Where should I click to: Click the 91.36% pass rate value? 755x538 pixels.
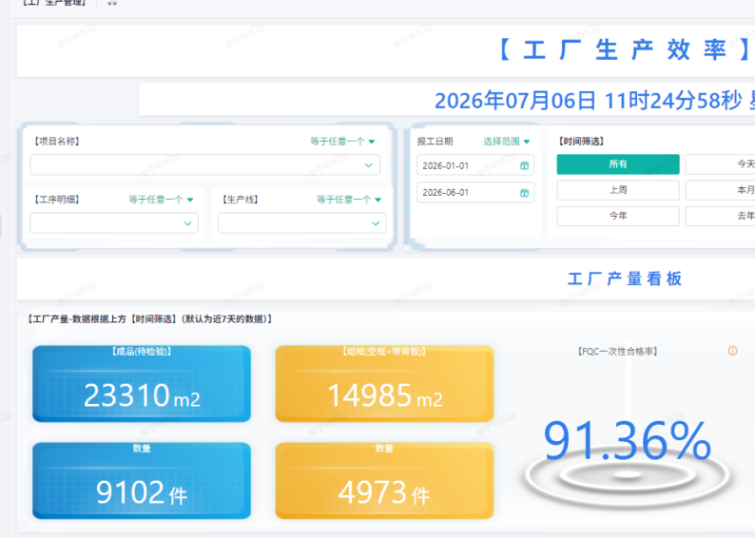pyautogui.click(x=627, y=440)
